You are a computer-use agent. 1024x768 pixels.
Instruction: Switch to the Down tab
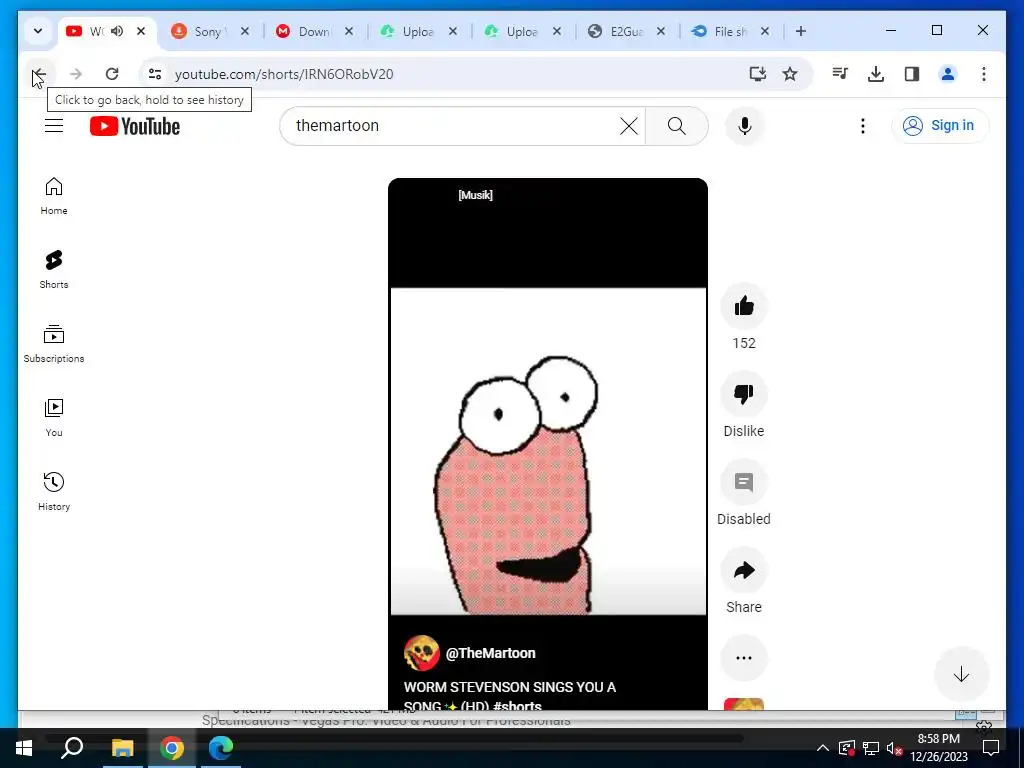313,31
